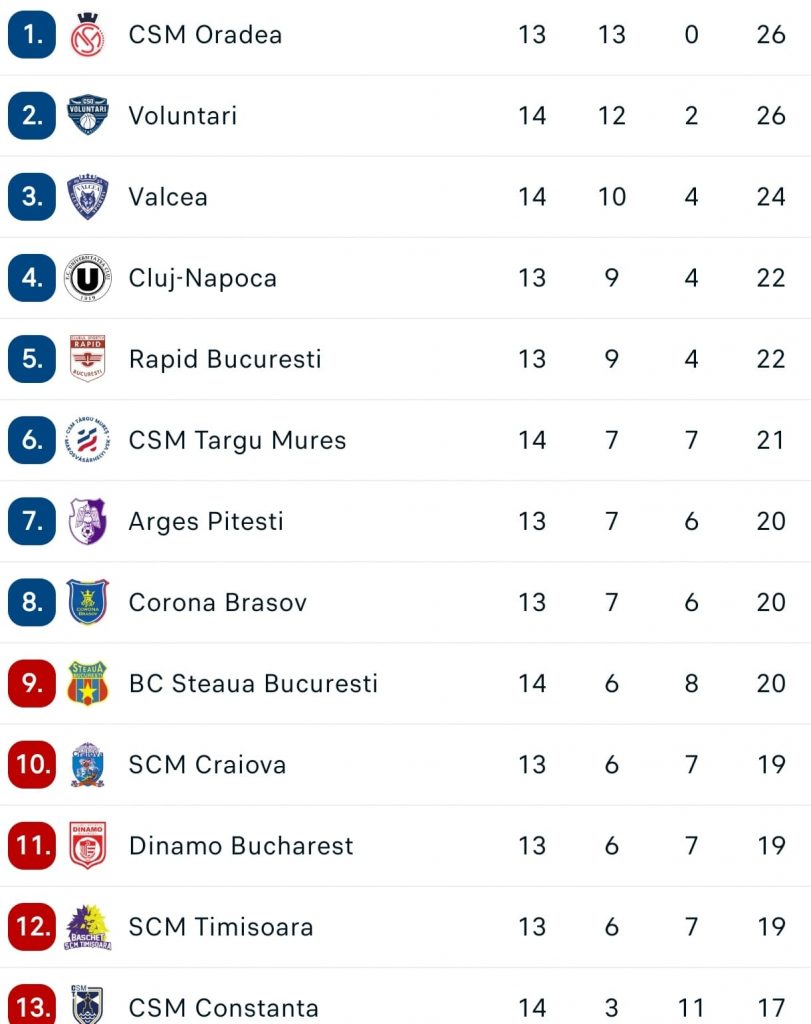Viewport: 811px width, 1024px height.
Task: Select Dinamo Bucharest's 19 points value
Action: pyautogui.click(x=771, y=846)
